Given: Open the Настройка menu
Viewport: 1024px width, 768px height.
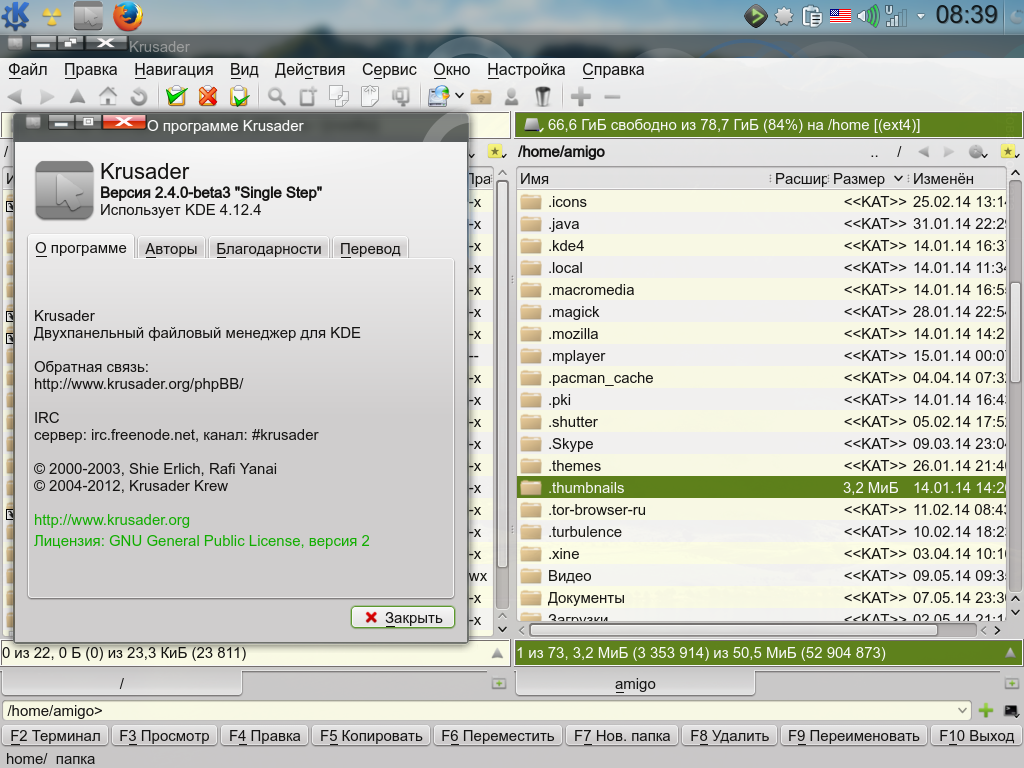Looking at the screenshot, I should pyautogui.click(x=526, y=69).
